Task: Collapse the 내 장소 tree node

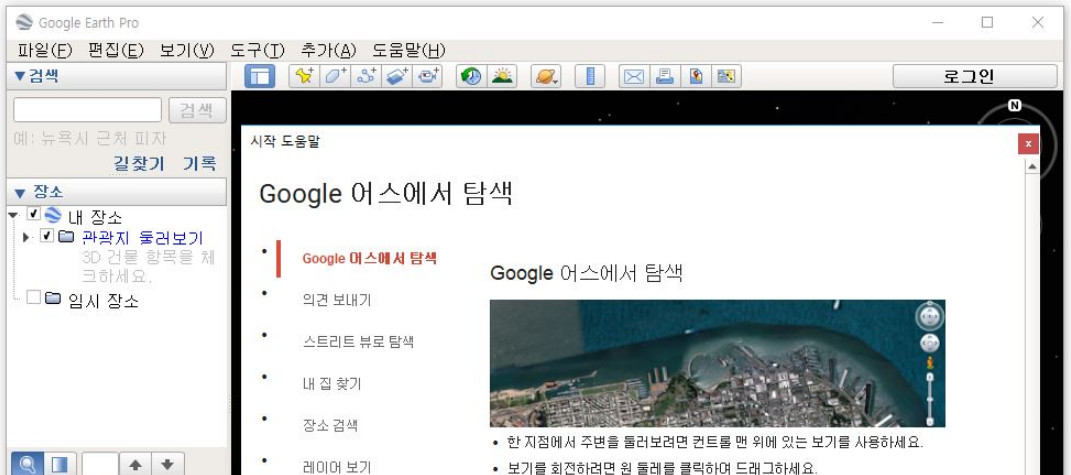Action: [x=13, y=215]
